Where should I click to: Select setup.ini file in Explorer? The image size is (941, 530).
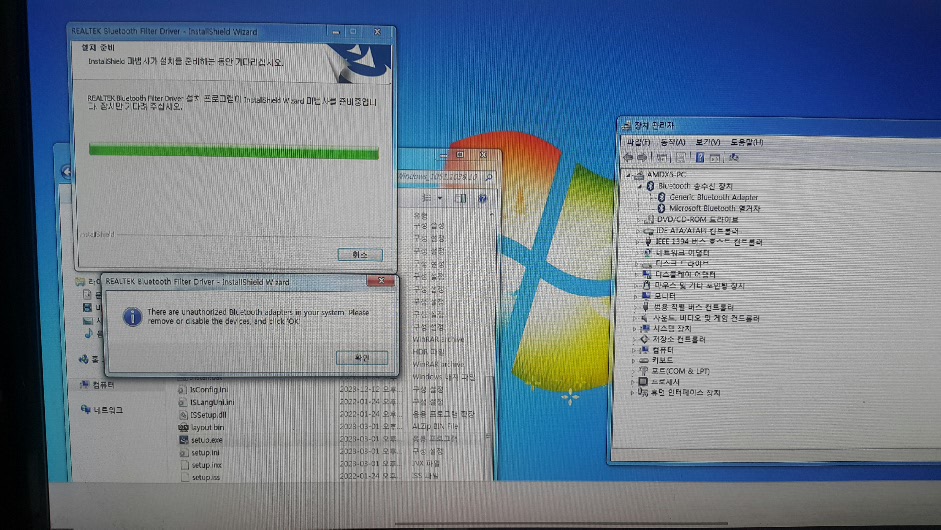(205, 453)
